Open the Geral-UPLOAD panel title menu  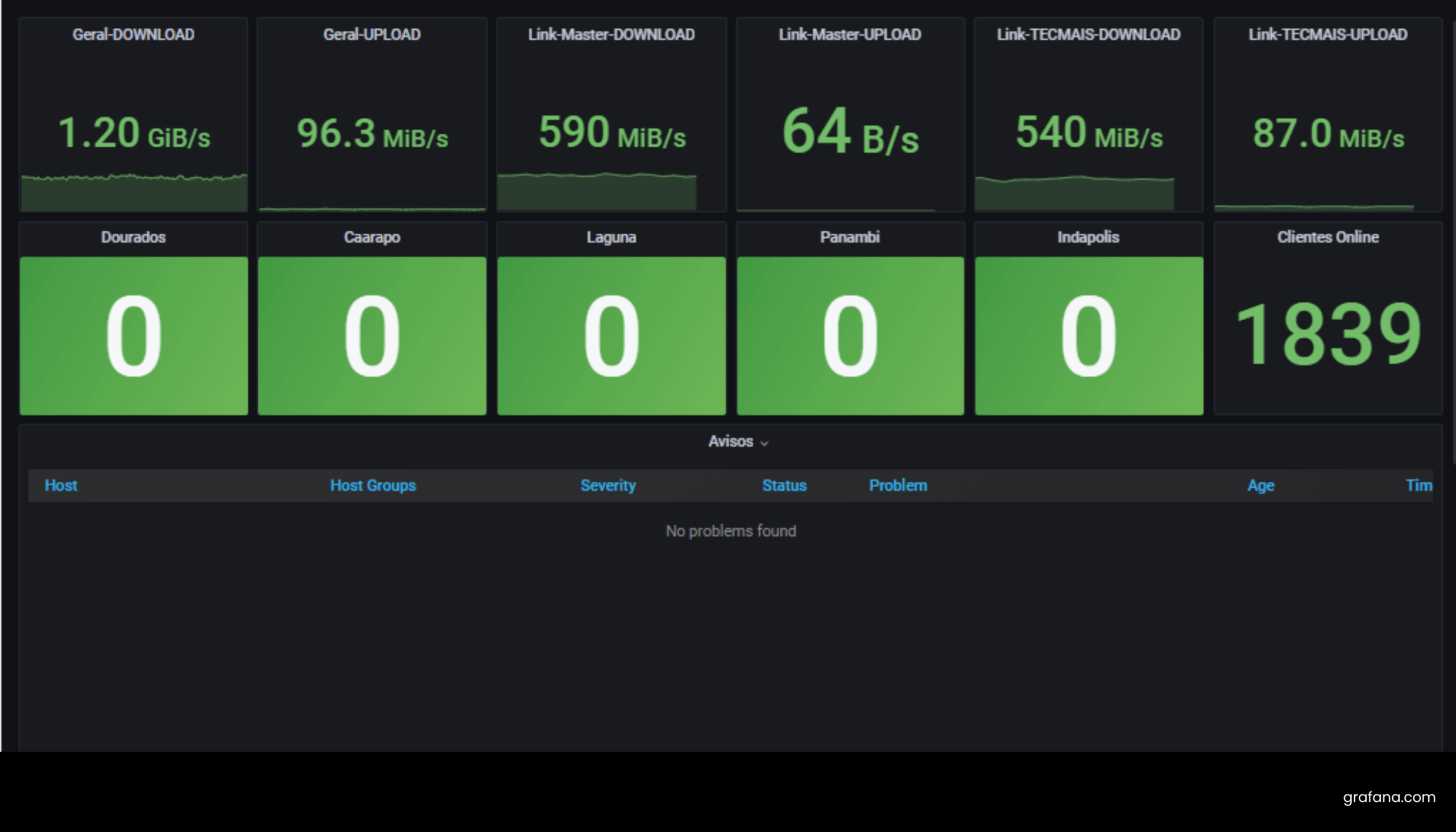click(x=371, y=34)
